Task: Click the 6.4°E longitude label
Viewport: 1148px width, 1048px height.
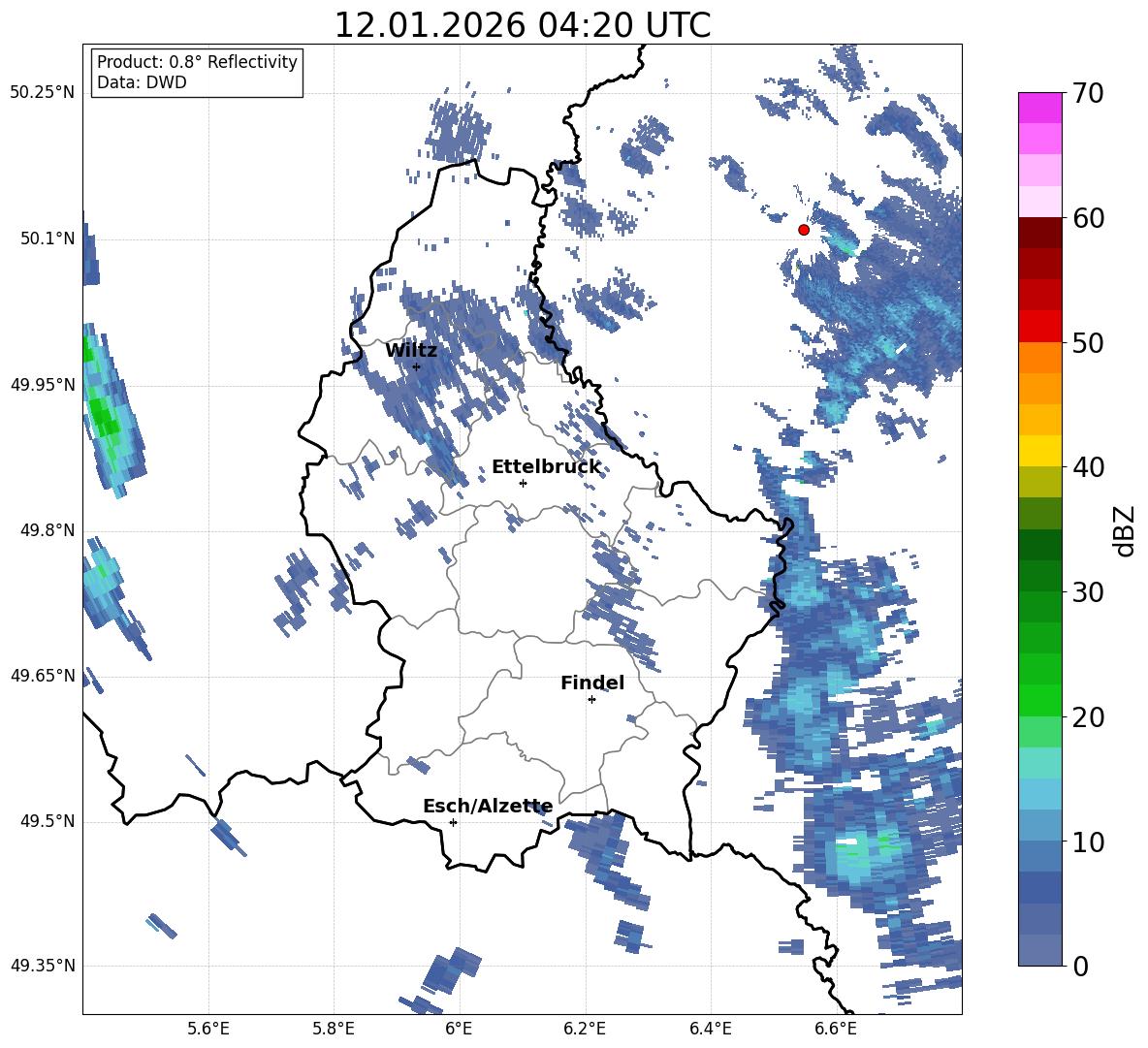Action: (710, 1029)
